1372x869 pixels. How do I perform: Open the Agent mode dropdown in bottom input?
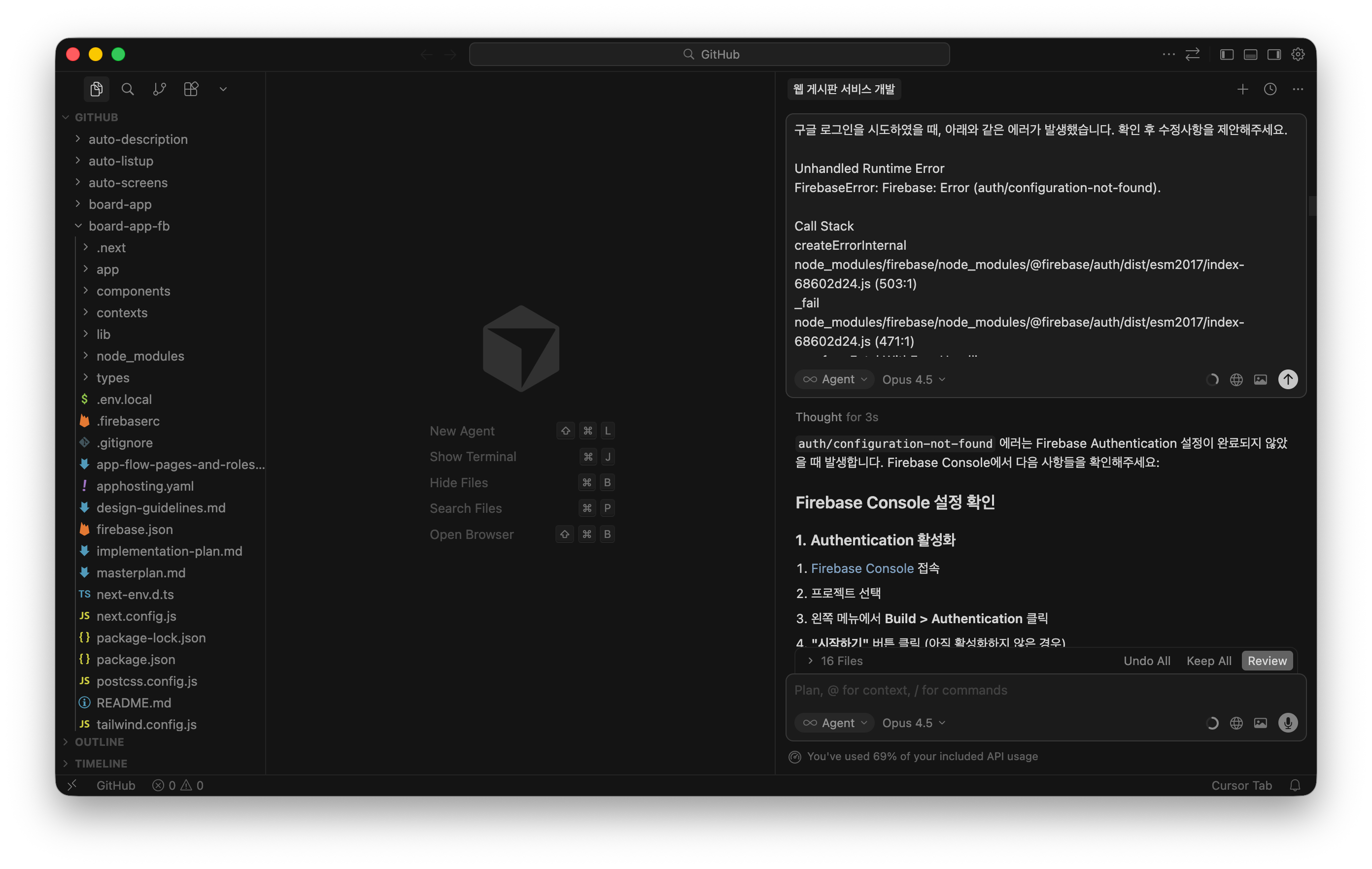[835, 723]
